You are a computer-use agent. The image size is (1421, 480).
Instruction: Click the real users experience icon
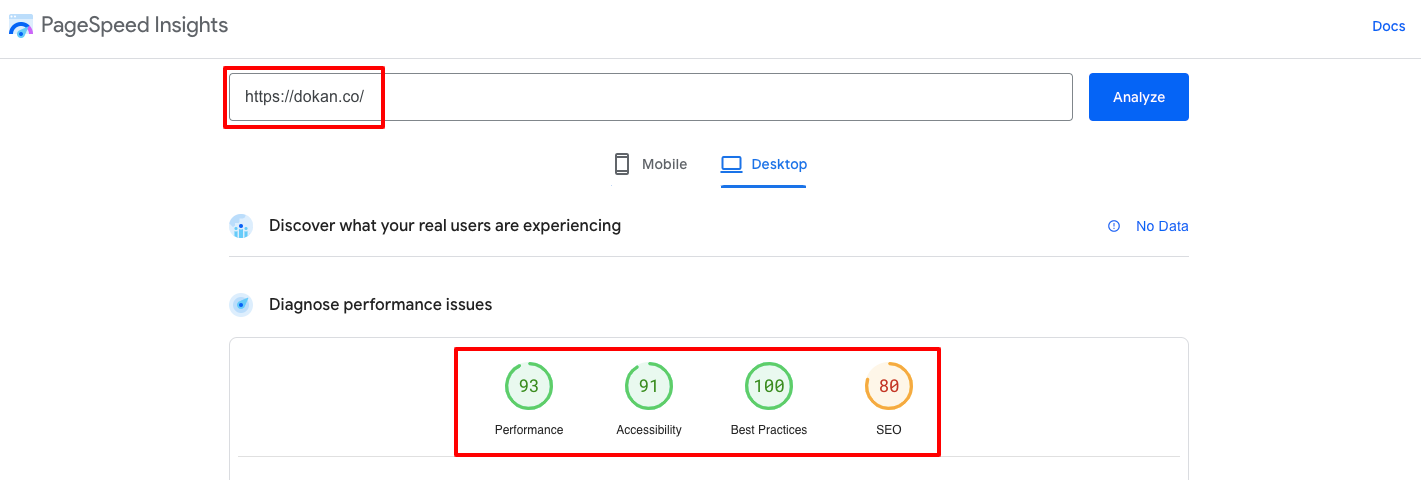(241, 227)
